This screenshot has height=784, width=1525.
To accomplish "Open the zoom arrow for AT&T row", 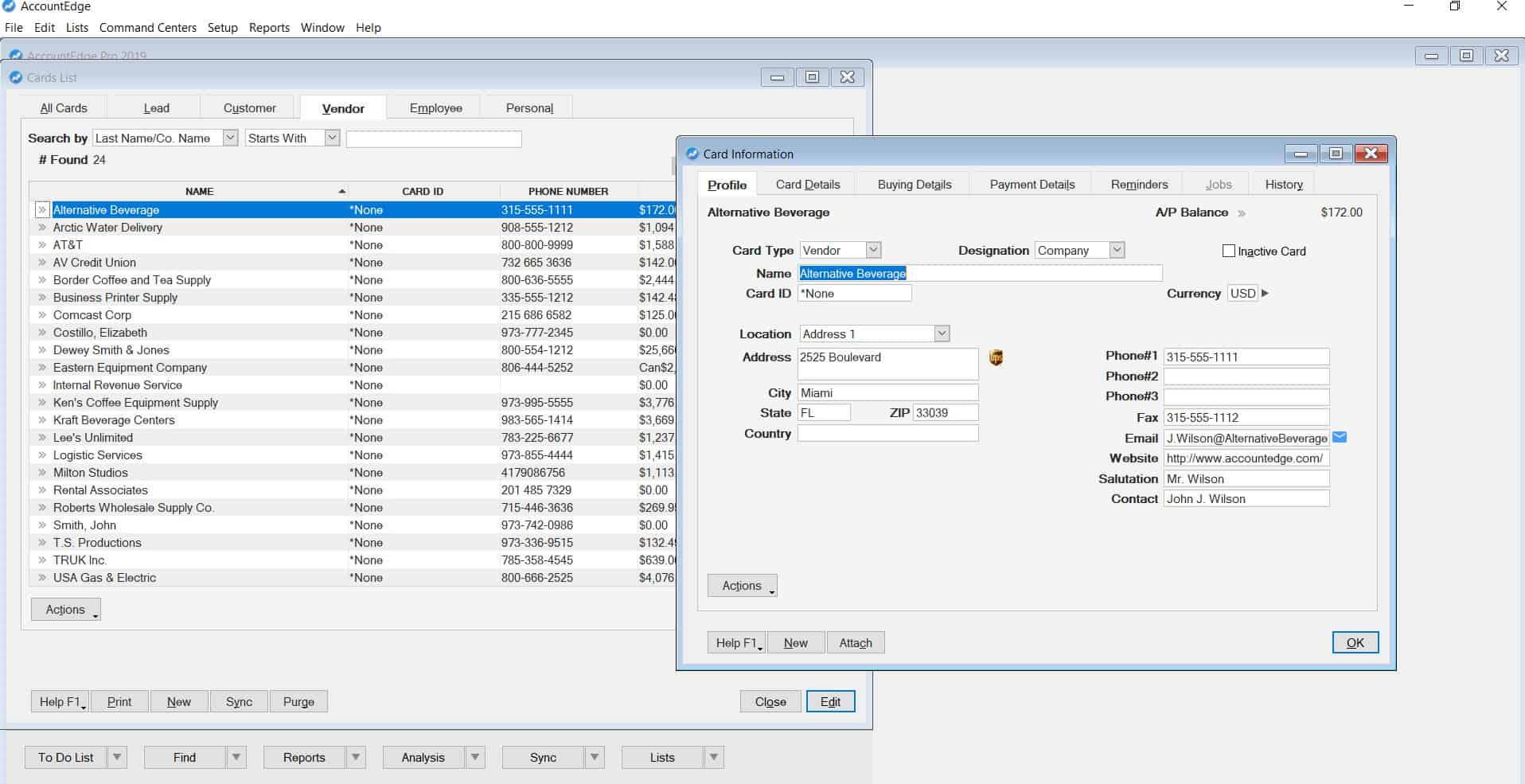I will tap(42, 245).
